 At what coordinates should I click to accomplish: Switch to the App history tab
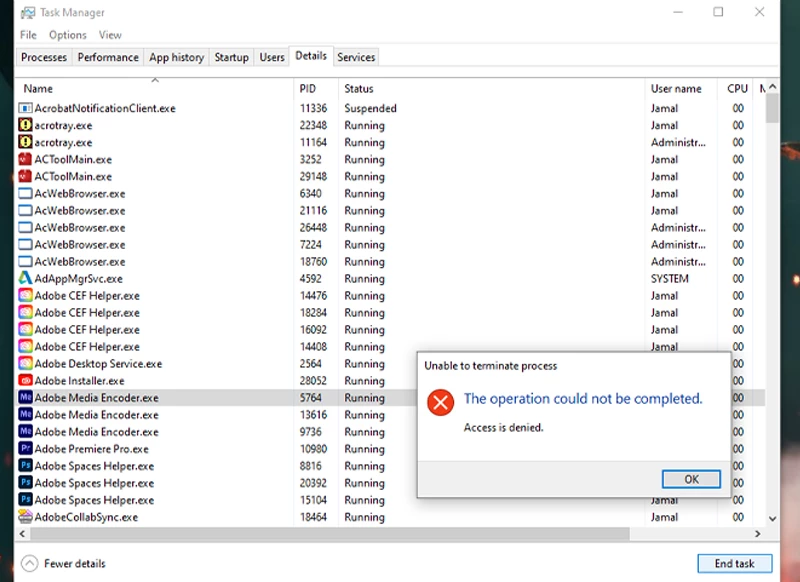click(x=177, y=57)
